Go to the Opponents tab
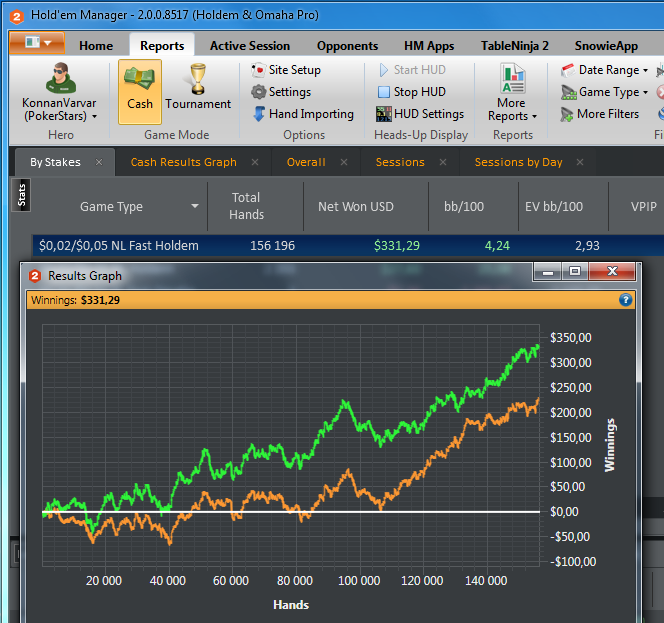The height and width of the screenshot is (623, 664). coord(347,46)
